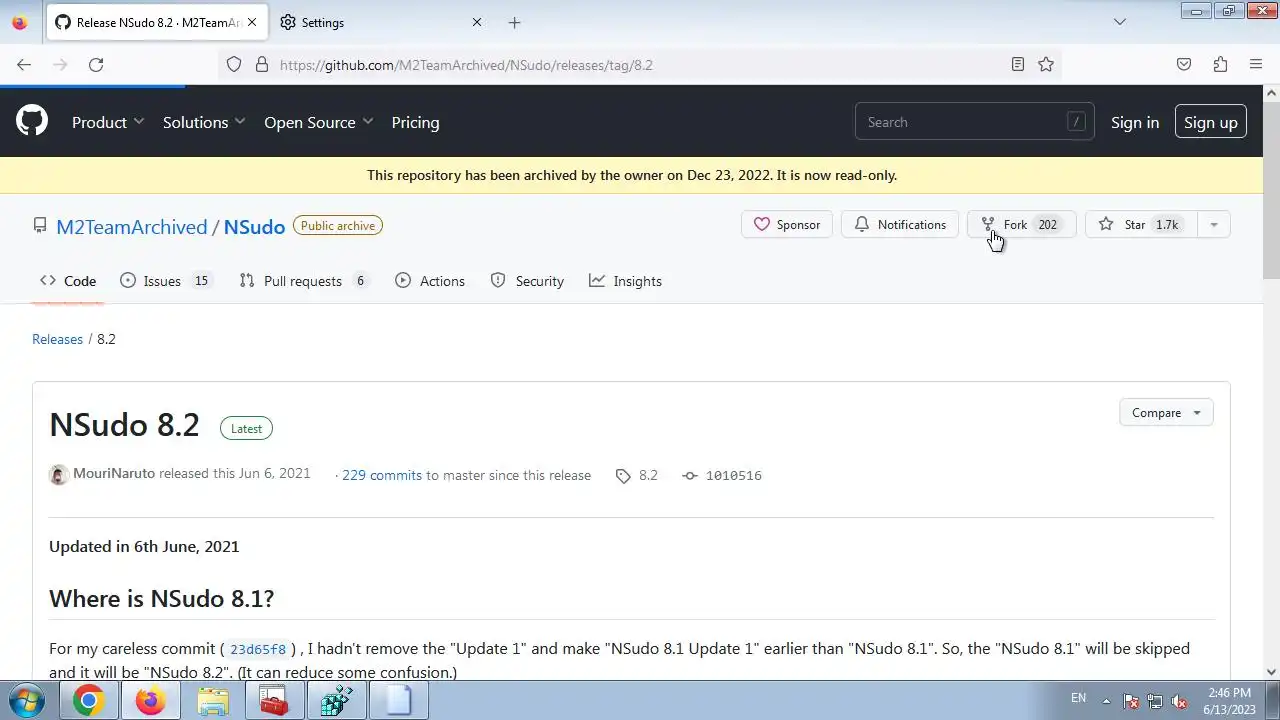
Task: Click the Sign up button
Action: pyautogui.click(x=1211, y=122)
